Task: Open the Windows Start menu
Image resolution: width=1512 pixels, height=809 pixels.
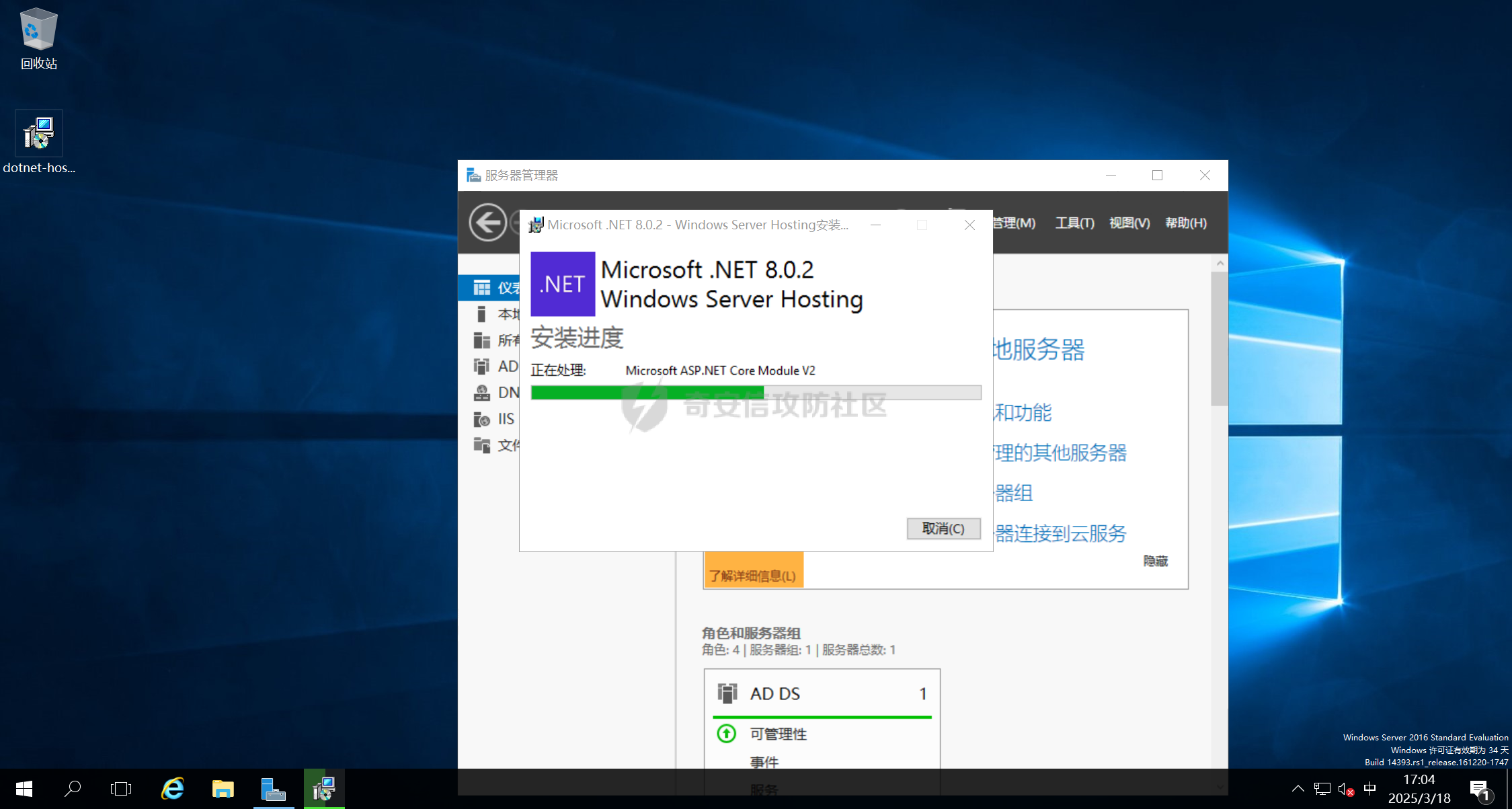Action: (24, 789)
